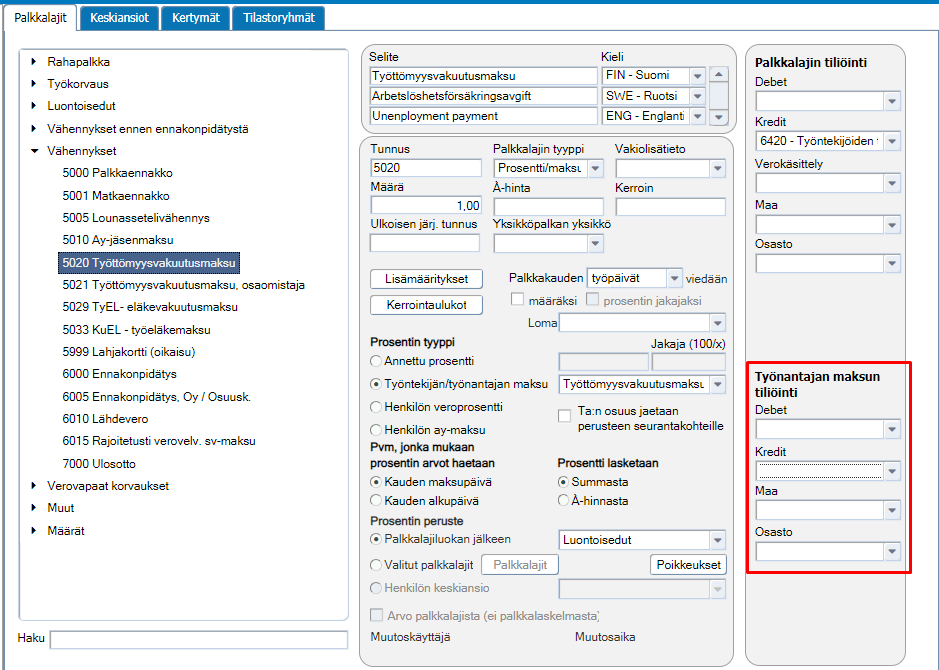939x670 pixels.
Task: Select 5010 Ay-jäsenmaksu row
Action: pyautogui.click(x=118, y=240)
